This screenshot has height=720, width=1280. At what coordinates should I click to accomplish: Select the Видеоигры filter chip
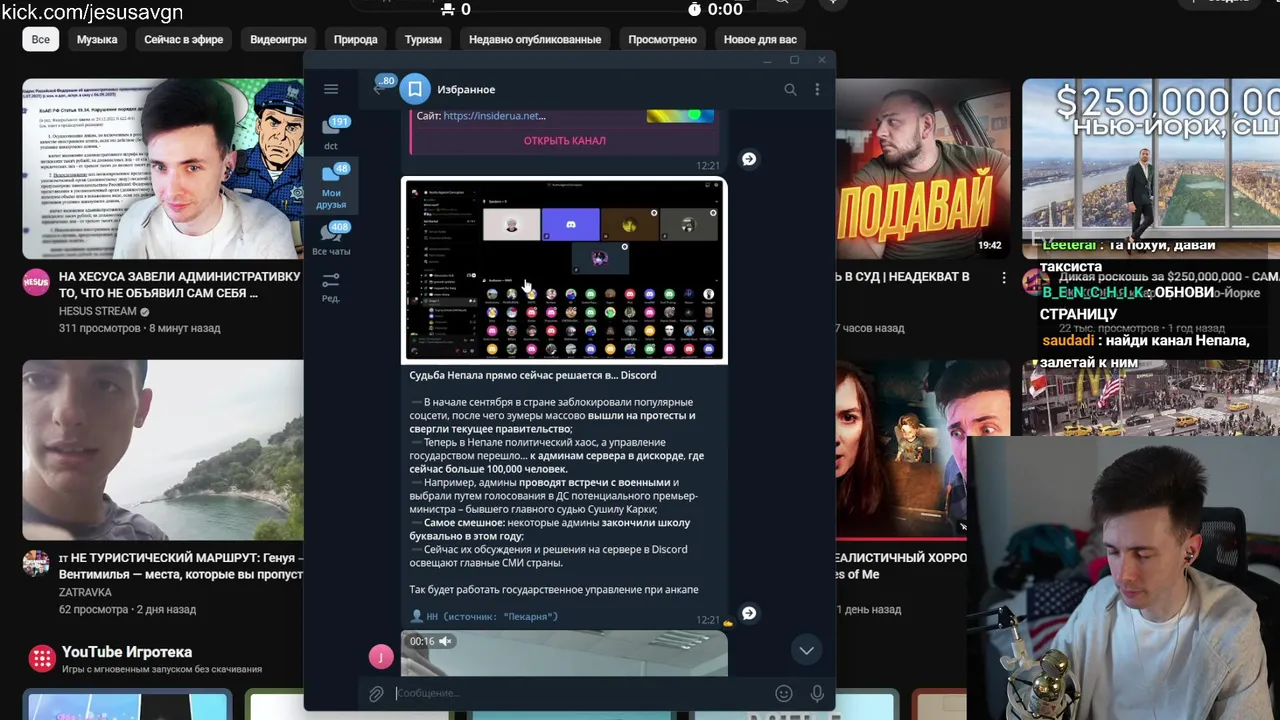[x=278, y=39]
